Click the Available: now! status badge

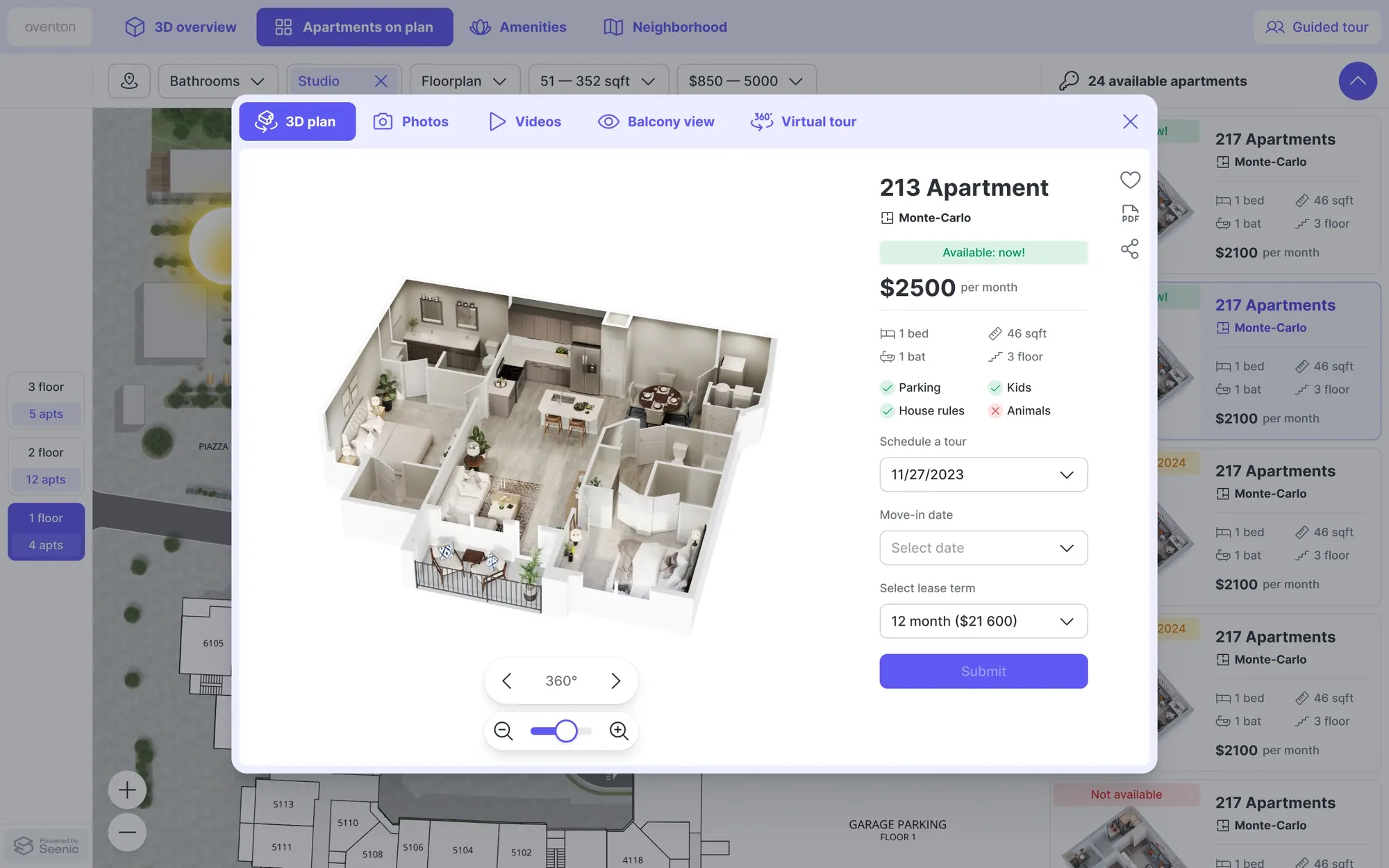click(983, 252)
